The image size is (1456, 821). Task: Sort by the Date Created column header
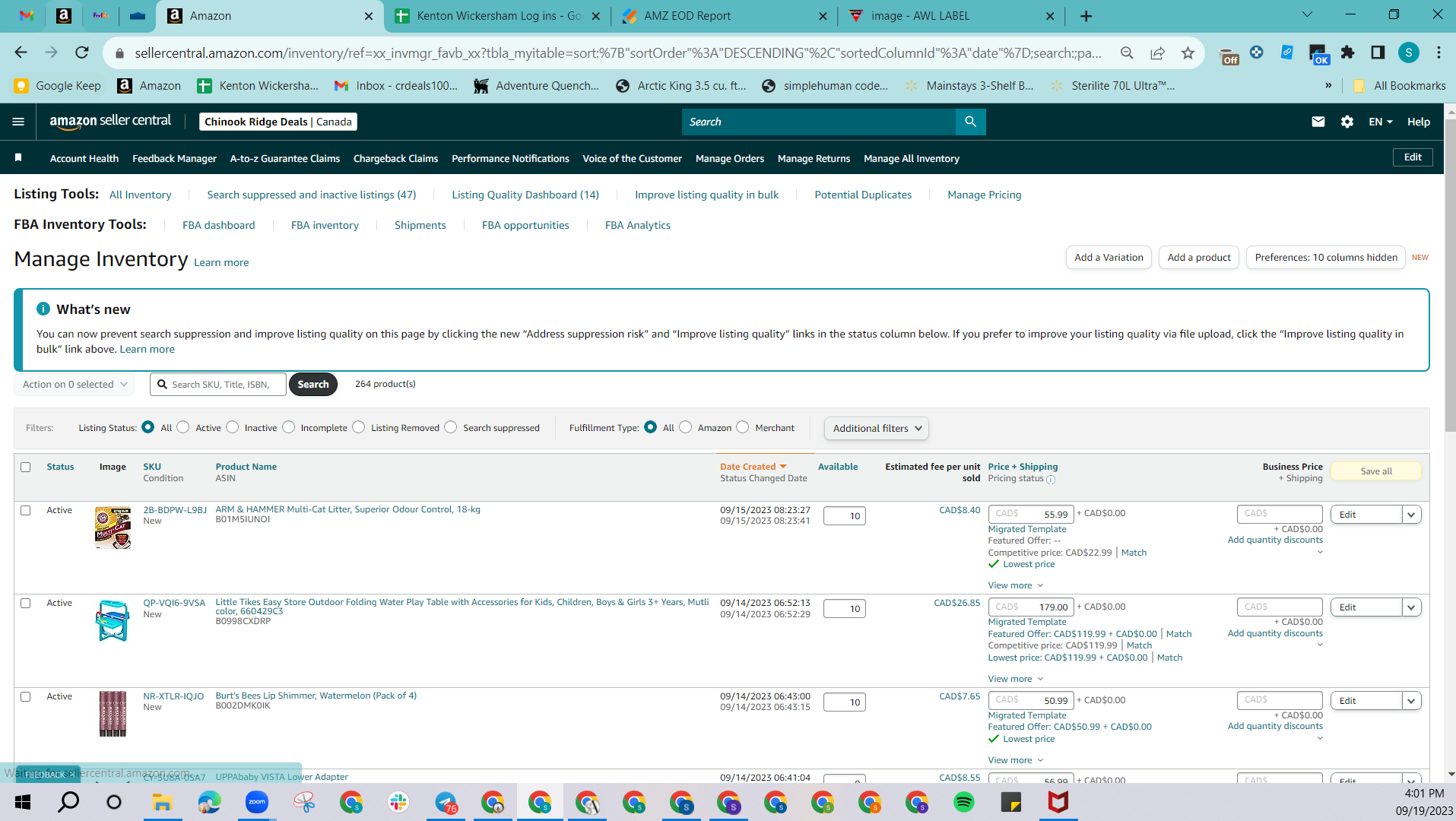click(753, 467)
